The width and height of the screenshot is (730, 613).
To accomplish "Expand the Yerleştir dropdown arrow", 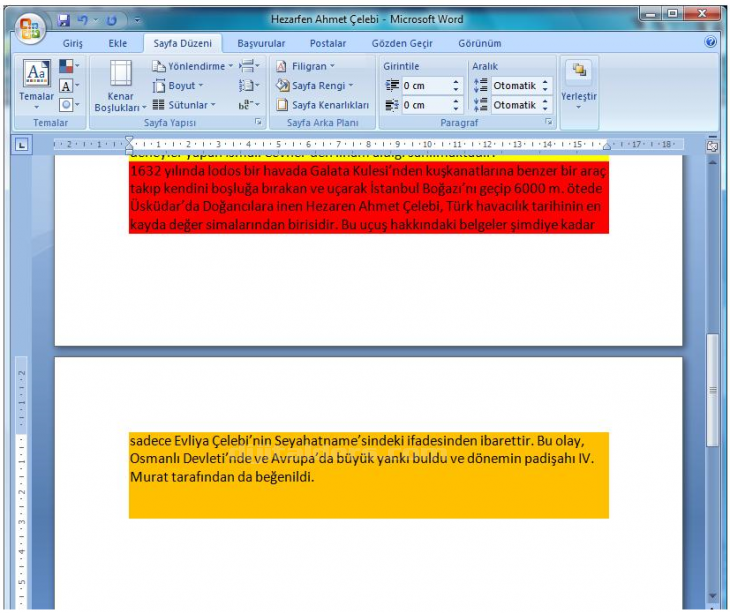I will 579,108.
